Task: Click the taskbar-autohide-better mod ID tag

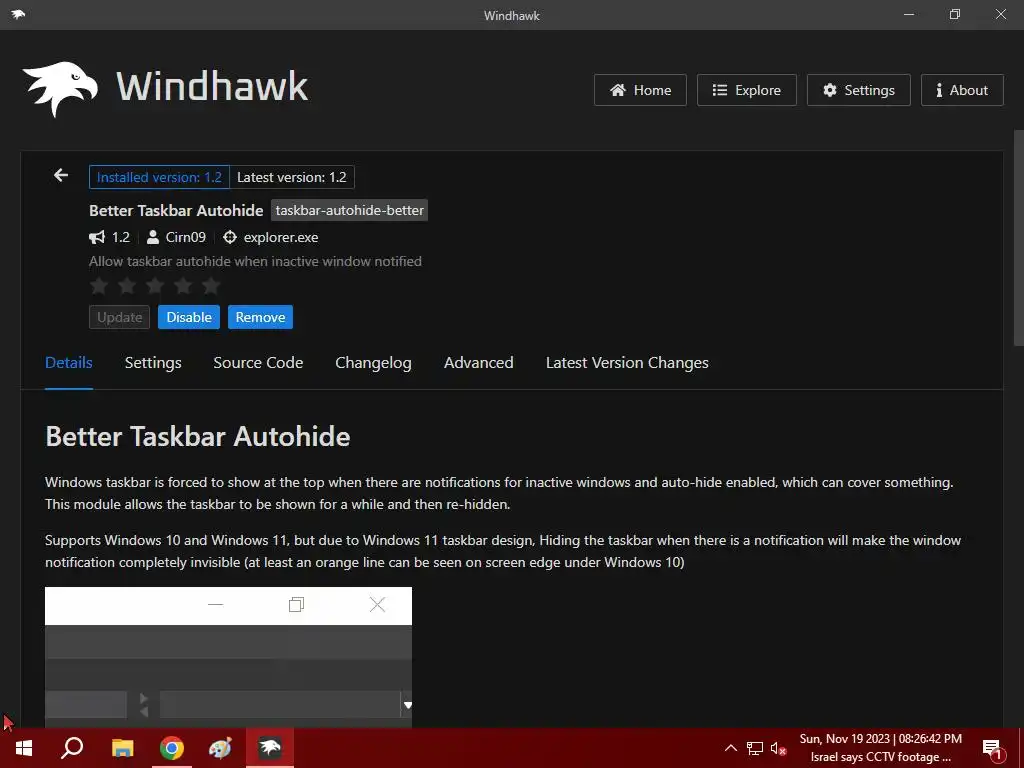Action: click(349, 210)
